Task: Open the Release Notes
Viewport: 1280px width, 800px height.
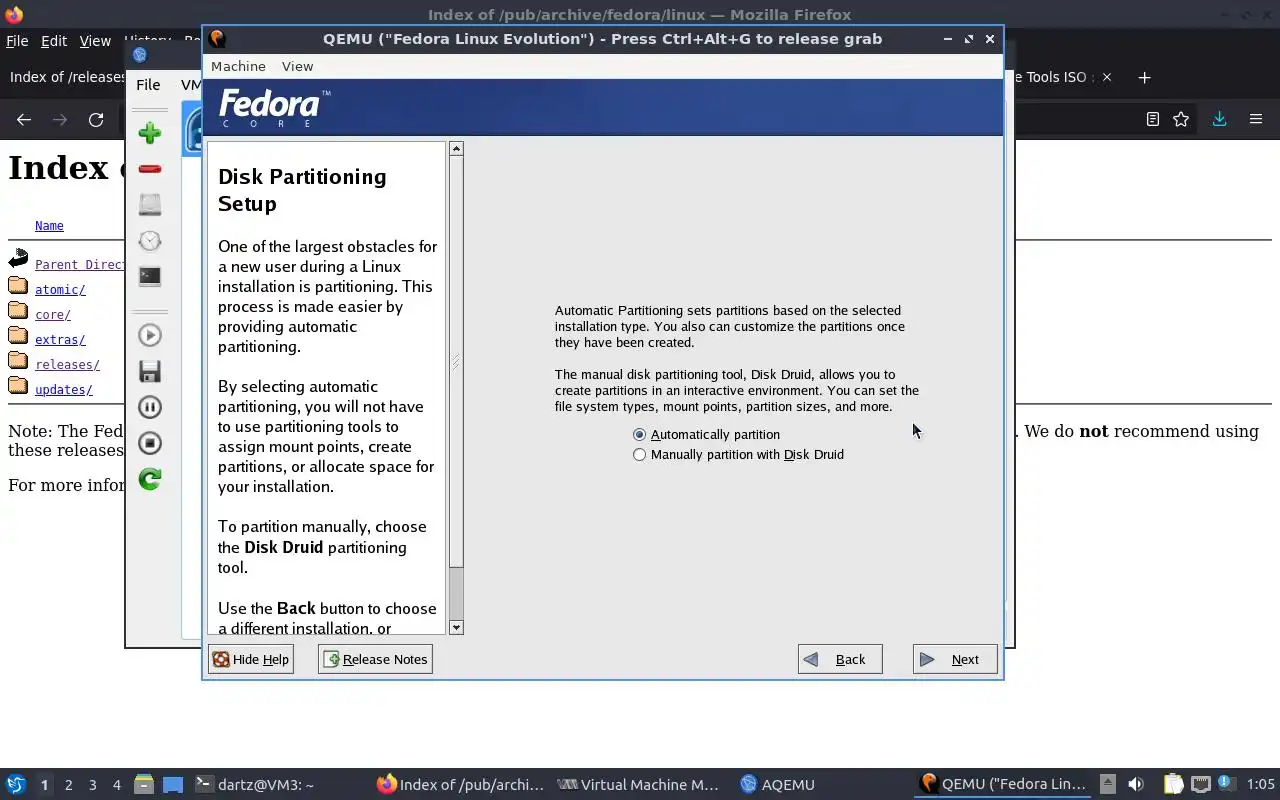Action: click(375, 659)
